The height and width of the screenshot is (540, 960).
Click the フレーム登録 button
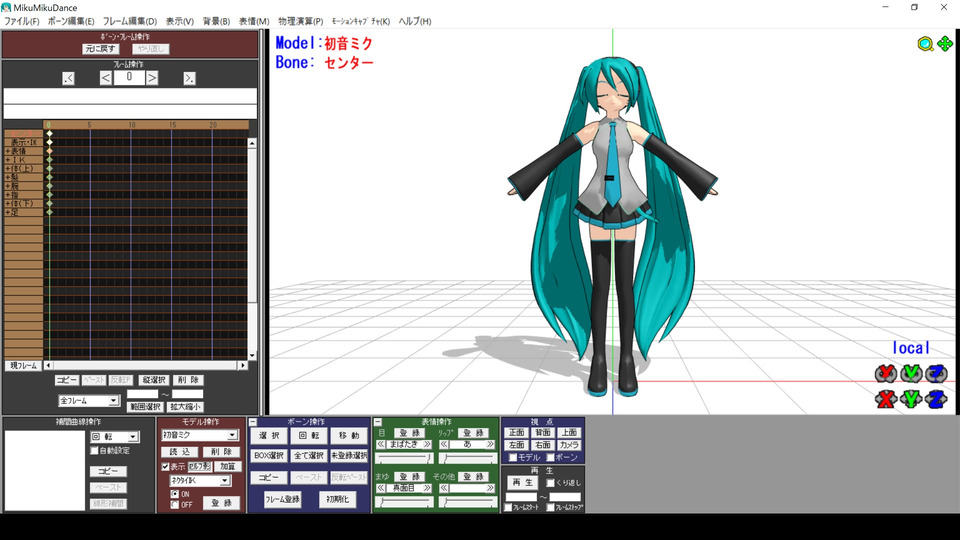click(282, 499)
